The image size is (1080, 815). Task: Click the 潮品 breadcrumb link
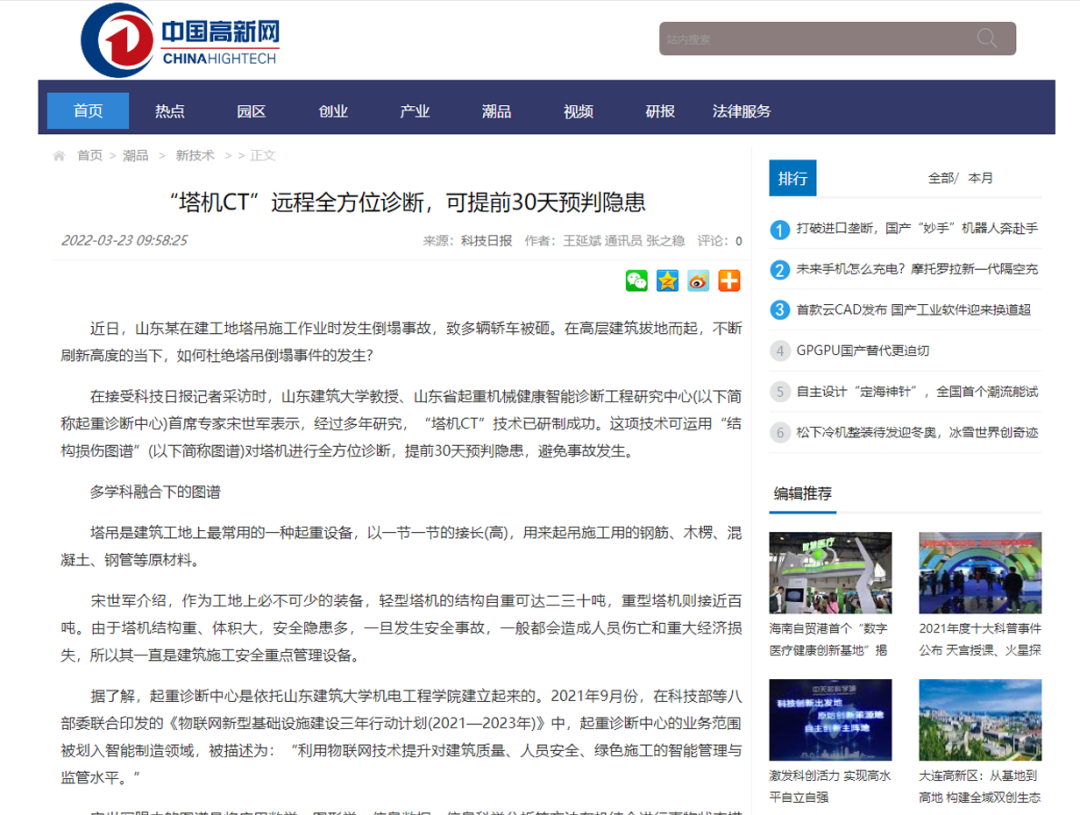[135, 156]
